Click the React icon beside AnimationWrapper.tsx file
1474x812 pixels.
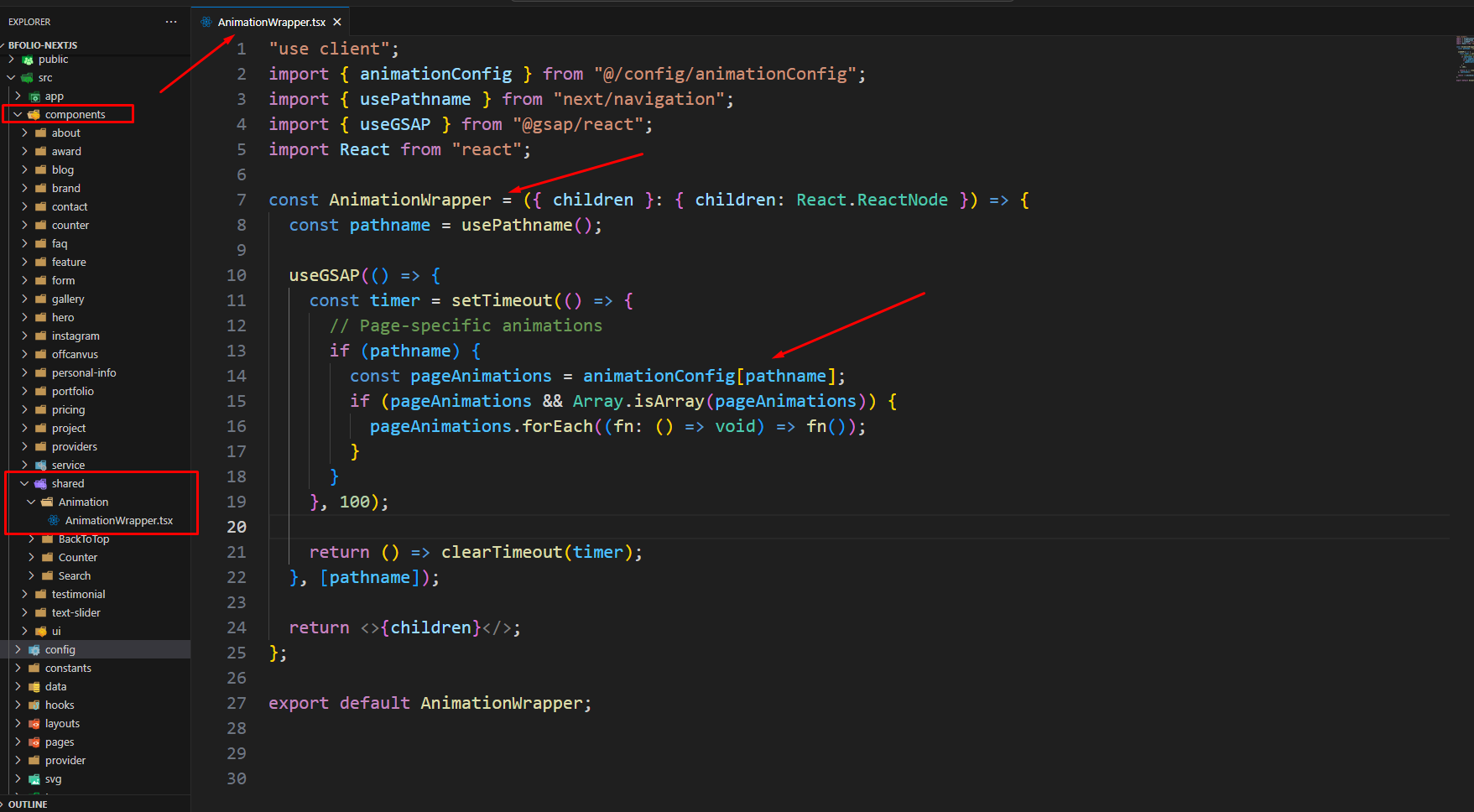click(54, 521)
